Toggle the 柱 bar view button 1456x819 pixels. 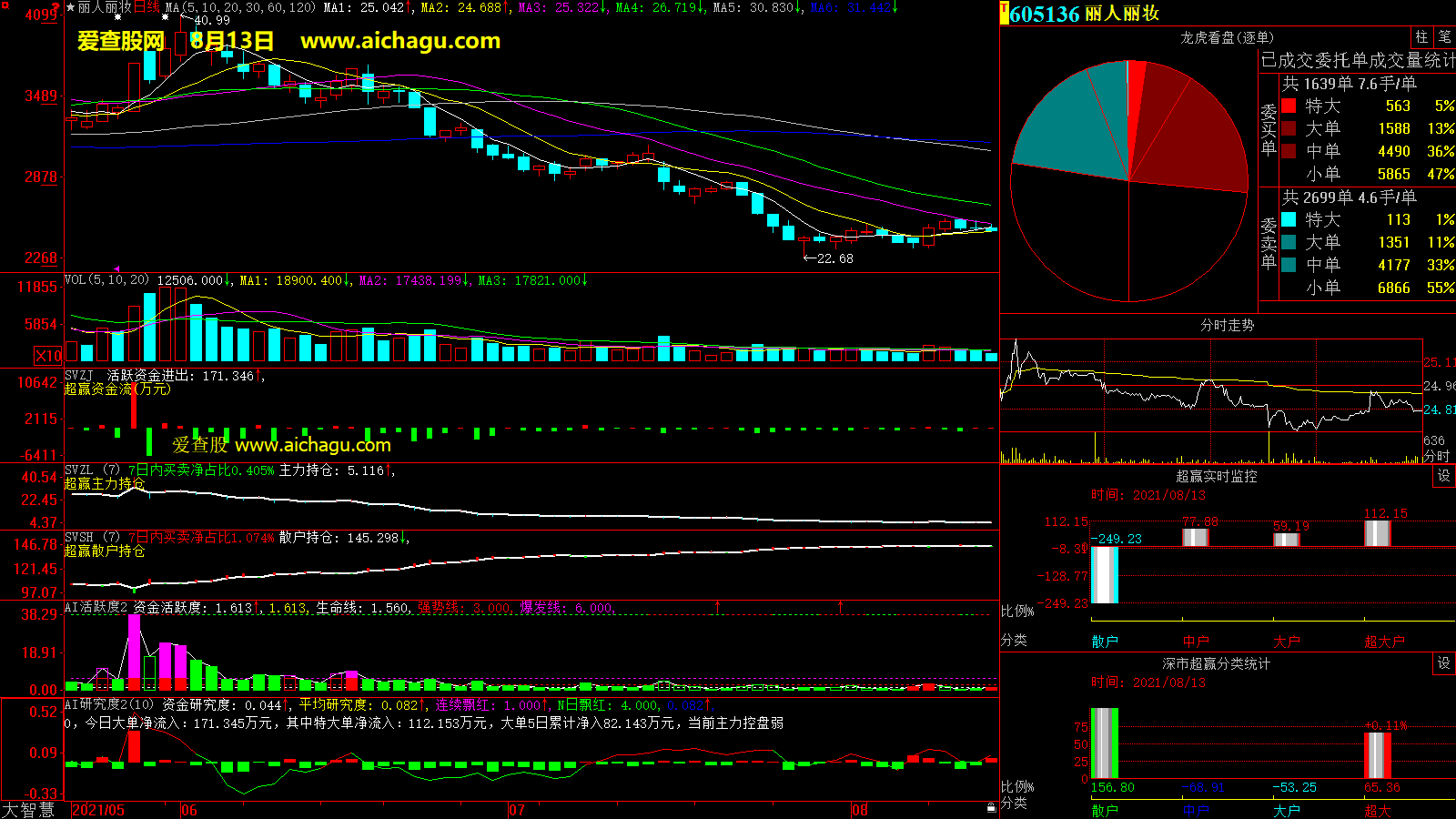click(1421, 37)
